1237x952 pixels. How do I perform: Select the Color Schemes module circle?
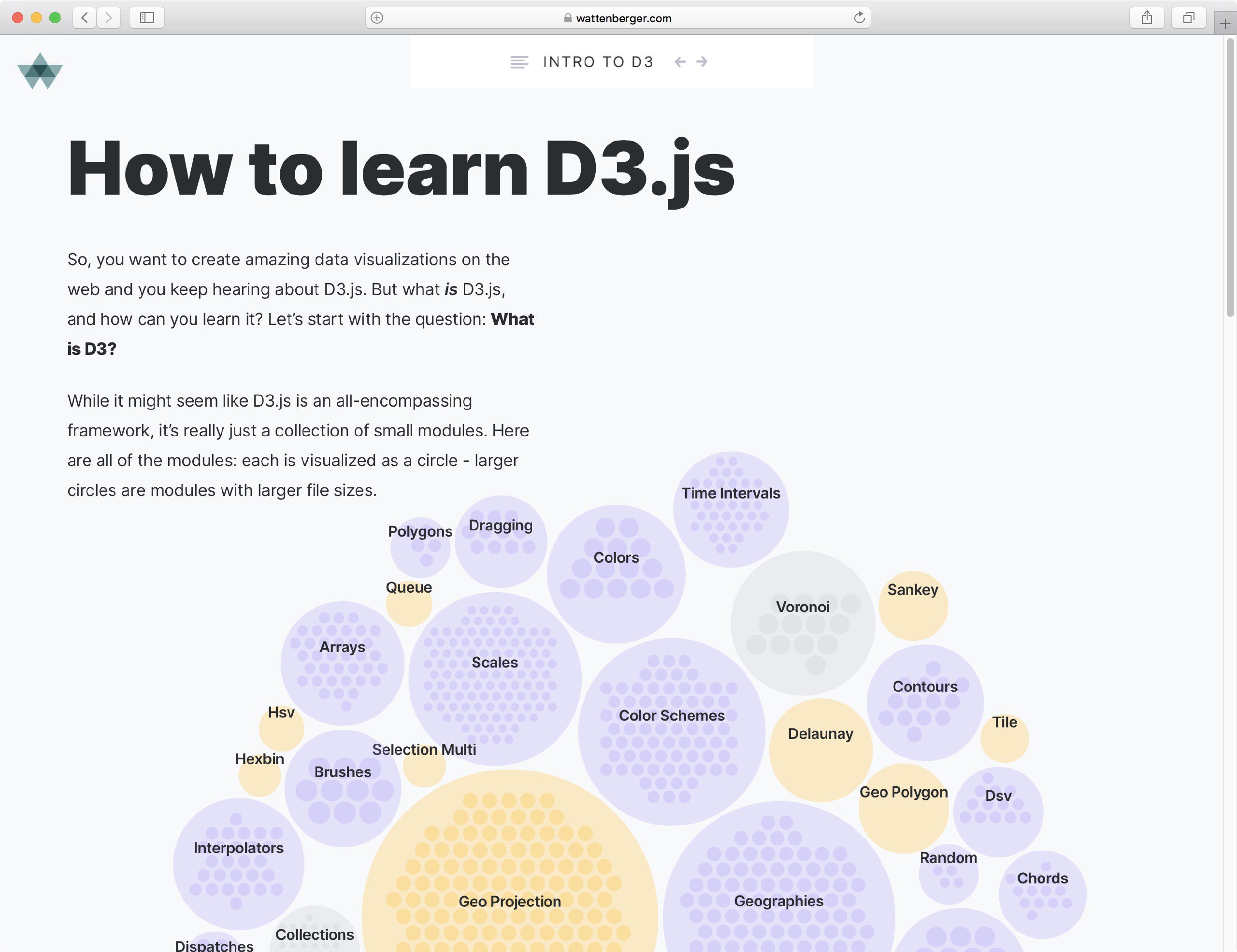click(x=672, y=732)
